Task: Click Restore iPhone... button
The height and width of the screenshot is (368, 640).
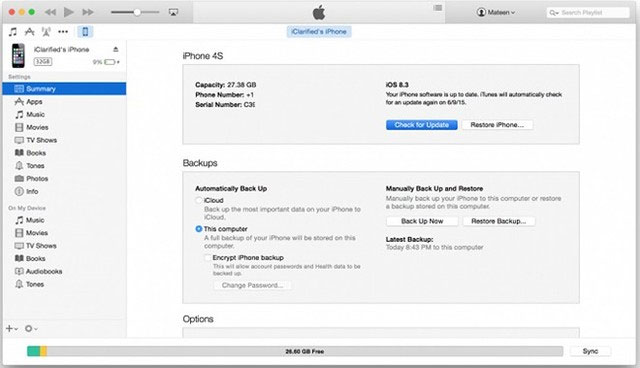Action: pyautogui.click(x=497, y=125)
